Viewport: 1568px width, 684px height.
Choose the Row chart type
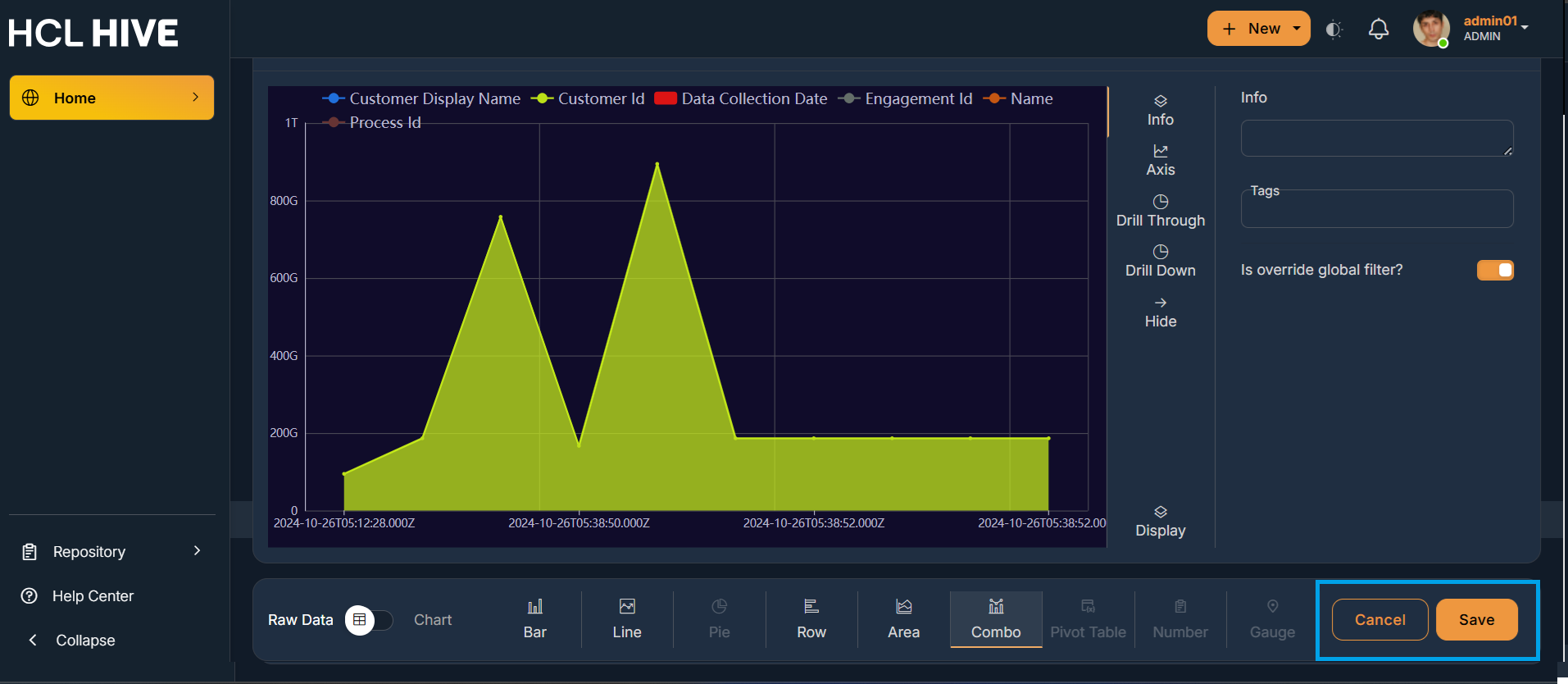pos(811,619)
